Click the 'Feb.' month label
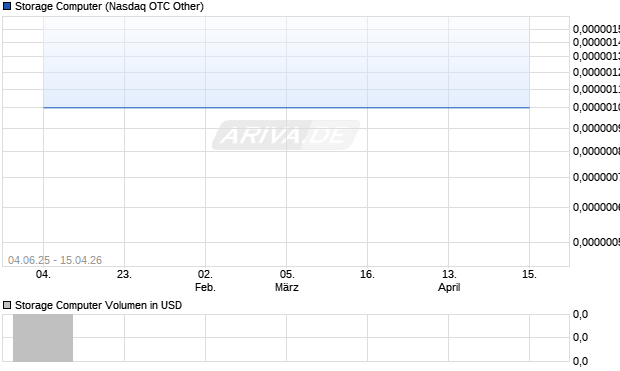Screen dimensions: 620x371 pyautogui.click(x=205, y=287)
